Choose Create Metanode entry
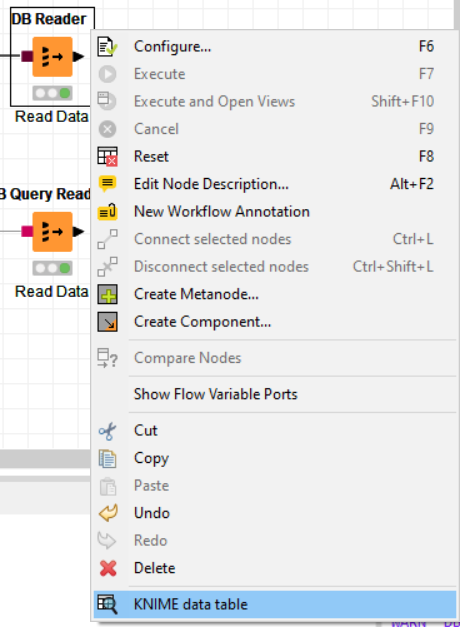This screenshot has height=627, width=460. [274, 294]
